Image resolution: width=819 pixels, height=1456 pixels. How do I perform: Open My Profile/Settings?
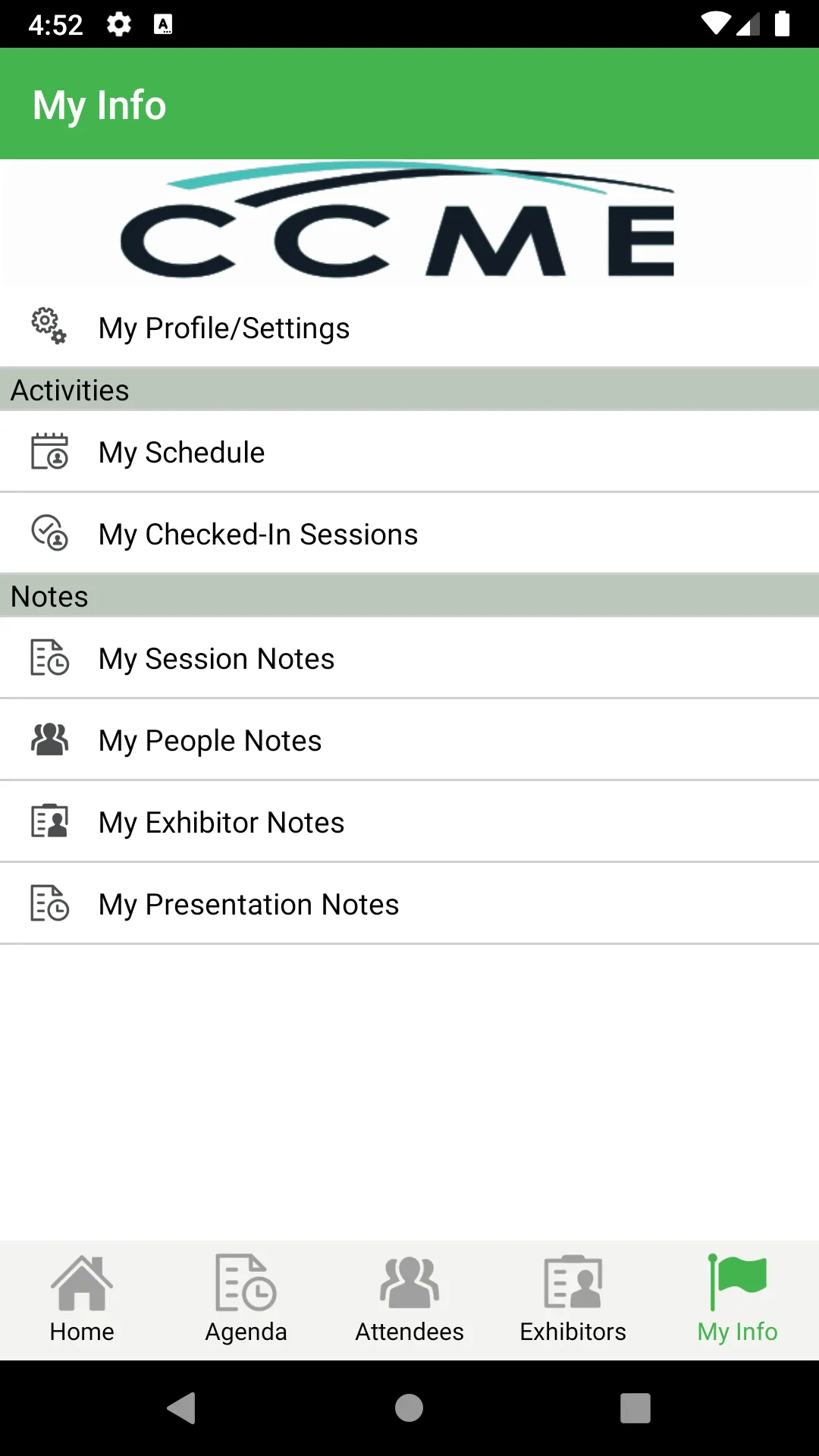224,328
